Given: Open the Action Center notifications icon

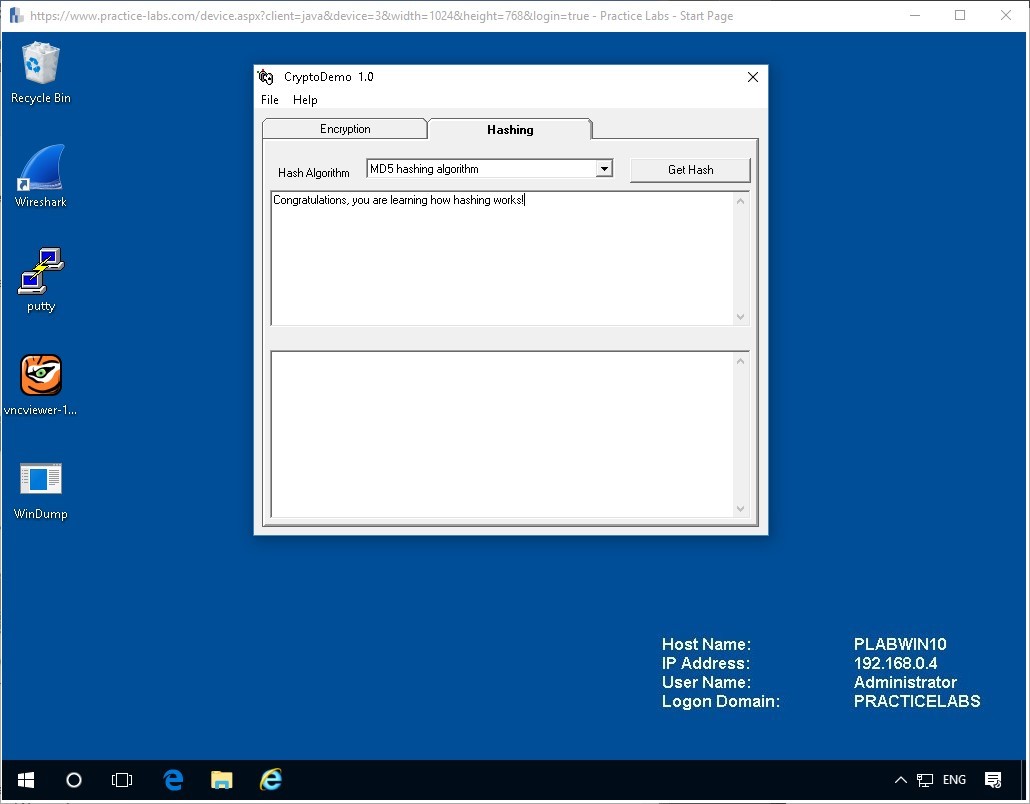Looking at the screenshot, I should (993, 780).
